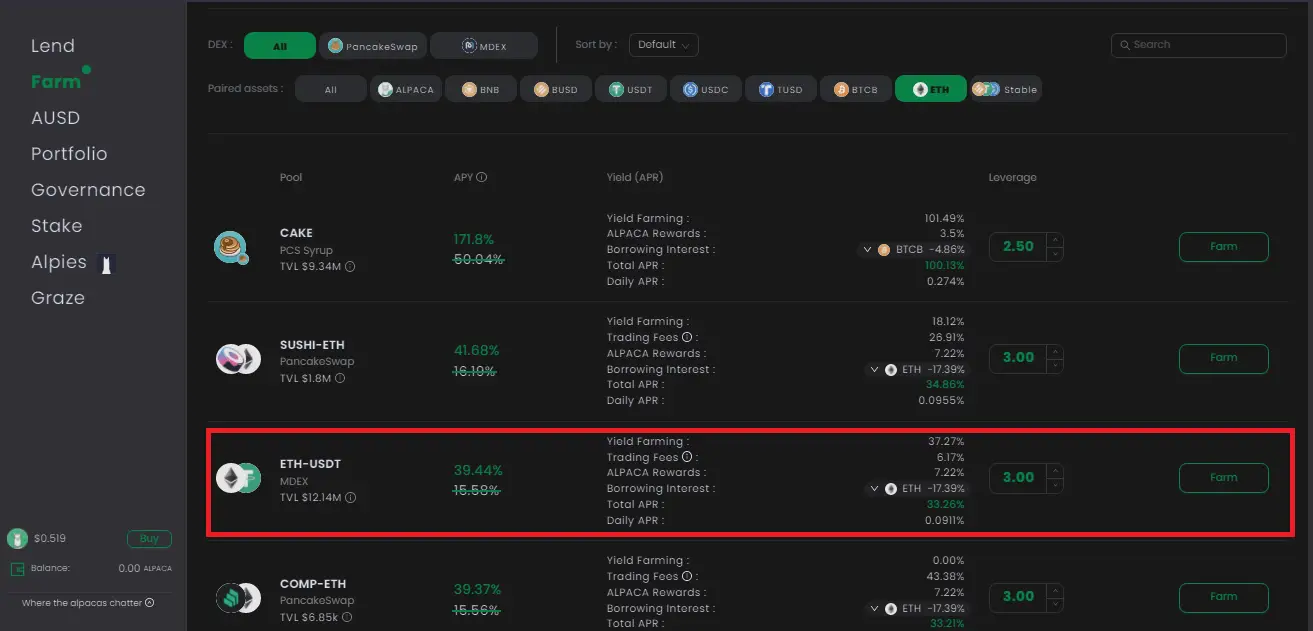Click the TVL info icon under ETH-USDT
The width and height of the screenshot is (1313, 631).
coord(350,498)
